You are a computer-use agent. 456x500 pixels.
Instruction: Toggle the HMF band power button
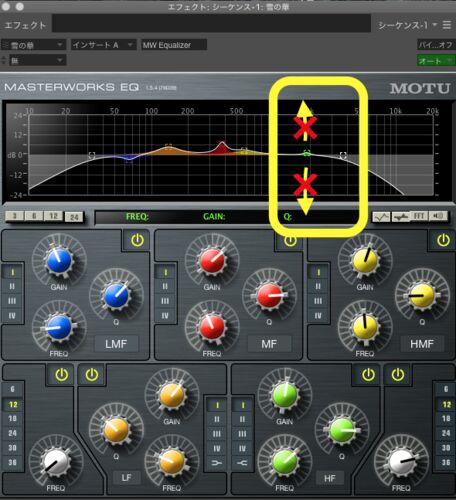click(443, 240)
